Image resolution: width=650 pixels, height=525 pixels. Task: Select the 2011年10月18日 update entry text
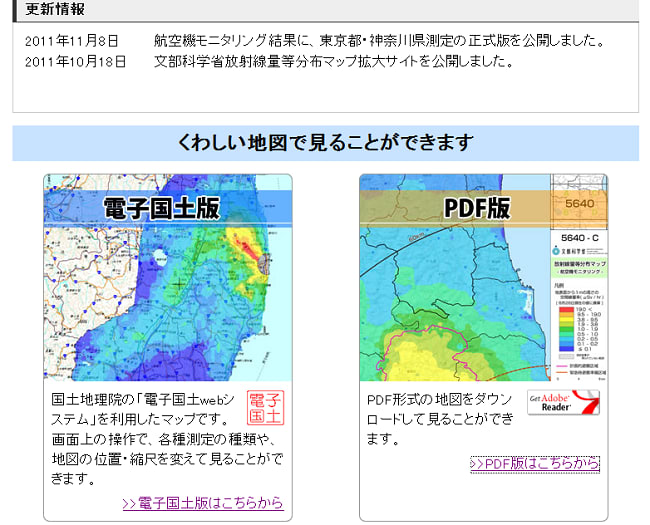(x=75, y=62)
